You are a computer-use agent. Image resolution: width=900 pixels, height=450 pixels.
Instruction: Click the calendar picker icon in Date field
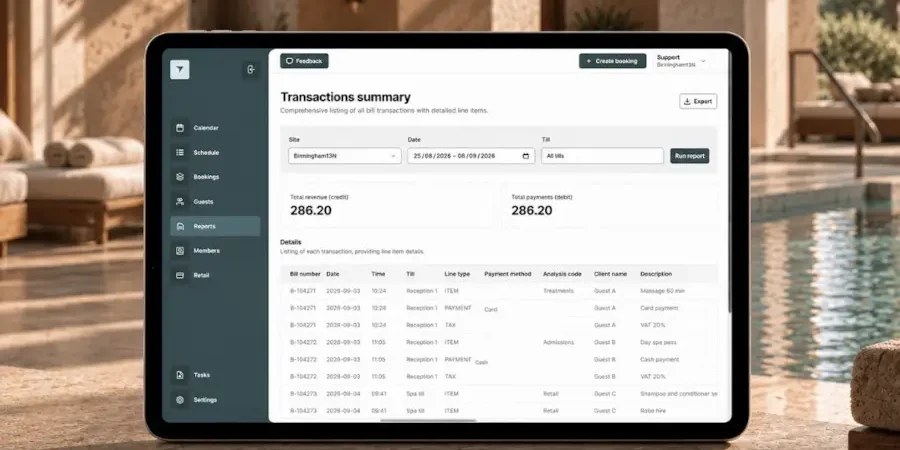pos(526,156)
